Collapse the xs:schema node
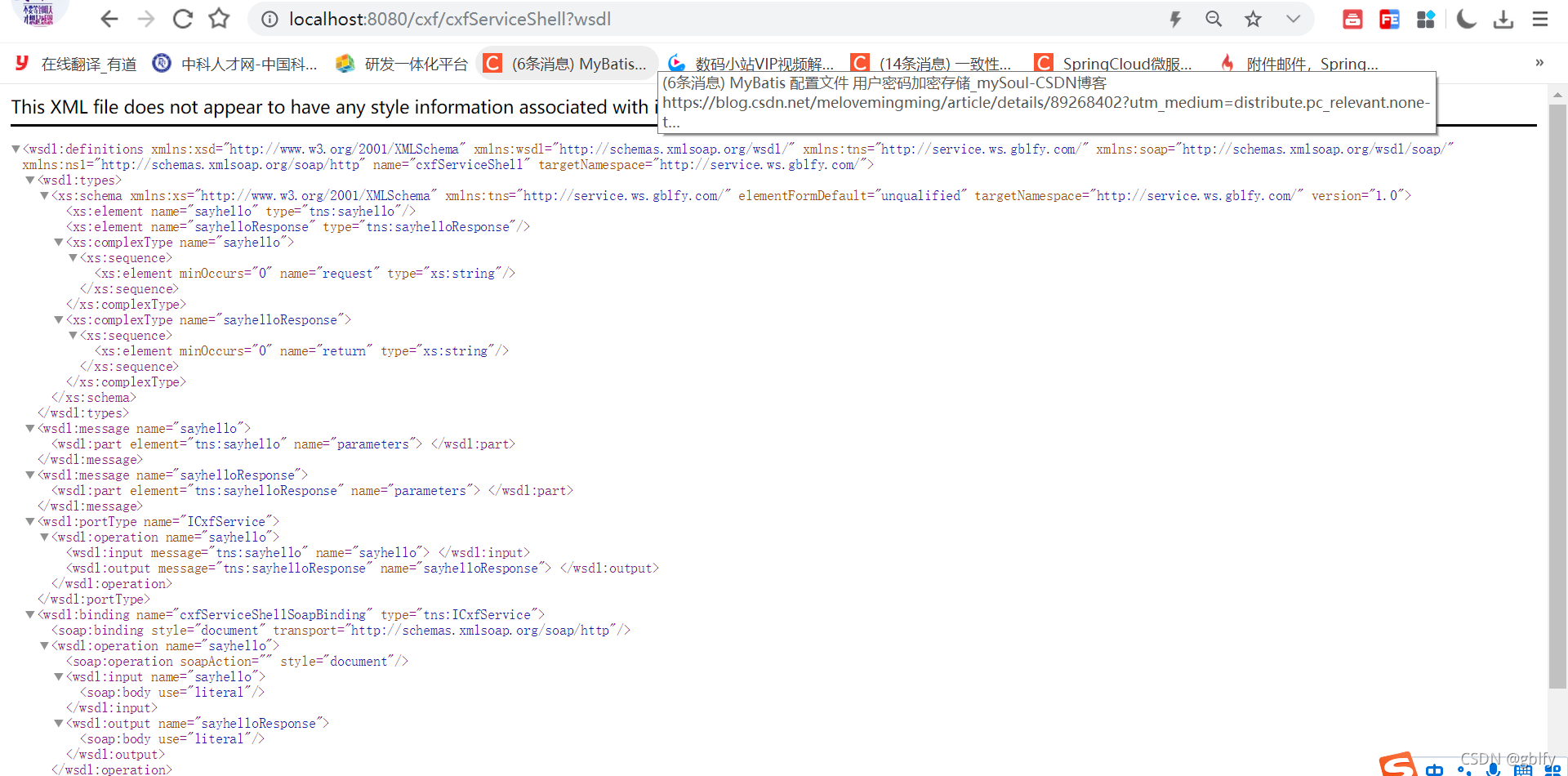This screenshot has height=776, width=1568. (x=45, y=195)
